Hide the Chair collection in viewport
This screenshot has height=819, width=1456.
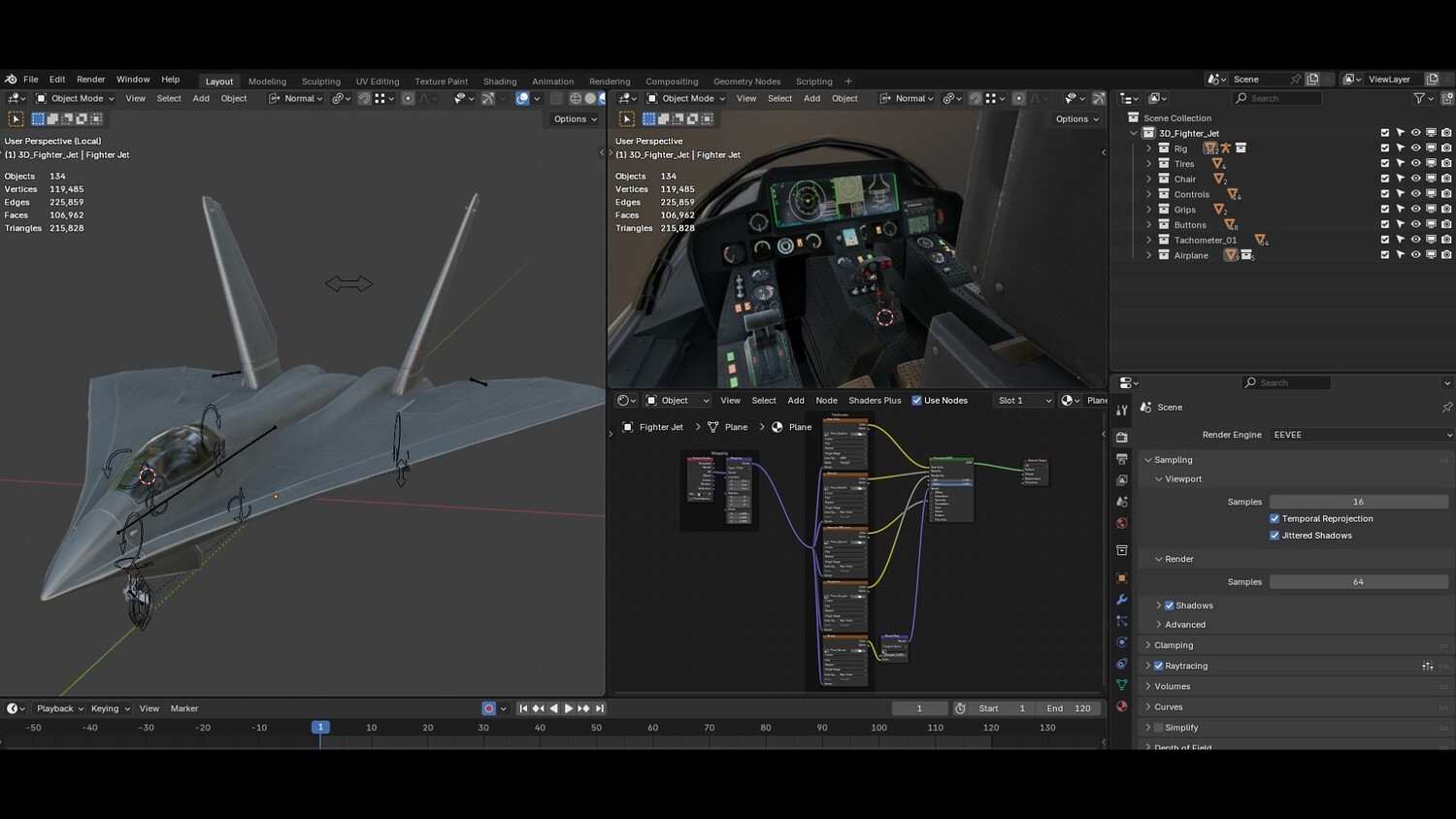pyautogui.click(x=1415, y=179)
